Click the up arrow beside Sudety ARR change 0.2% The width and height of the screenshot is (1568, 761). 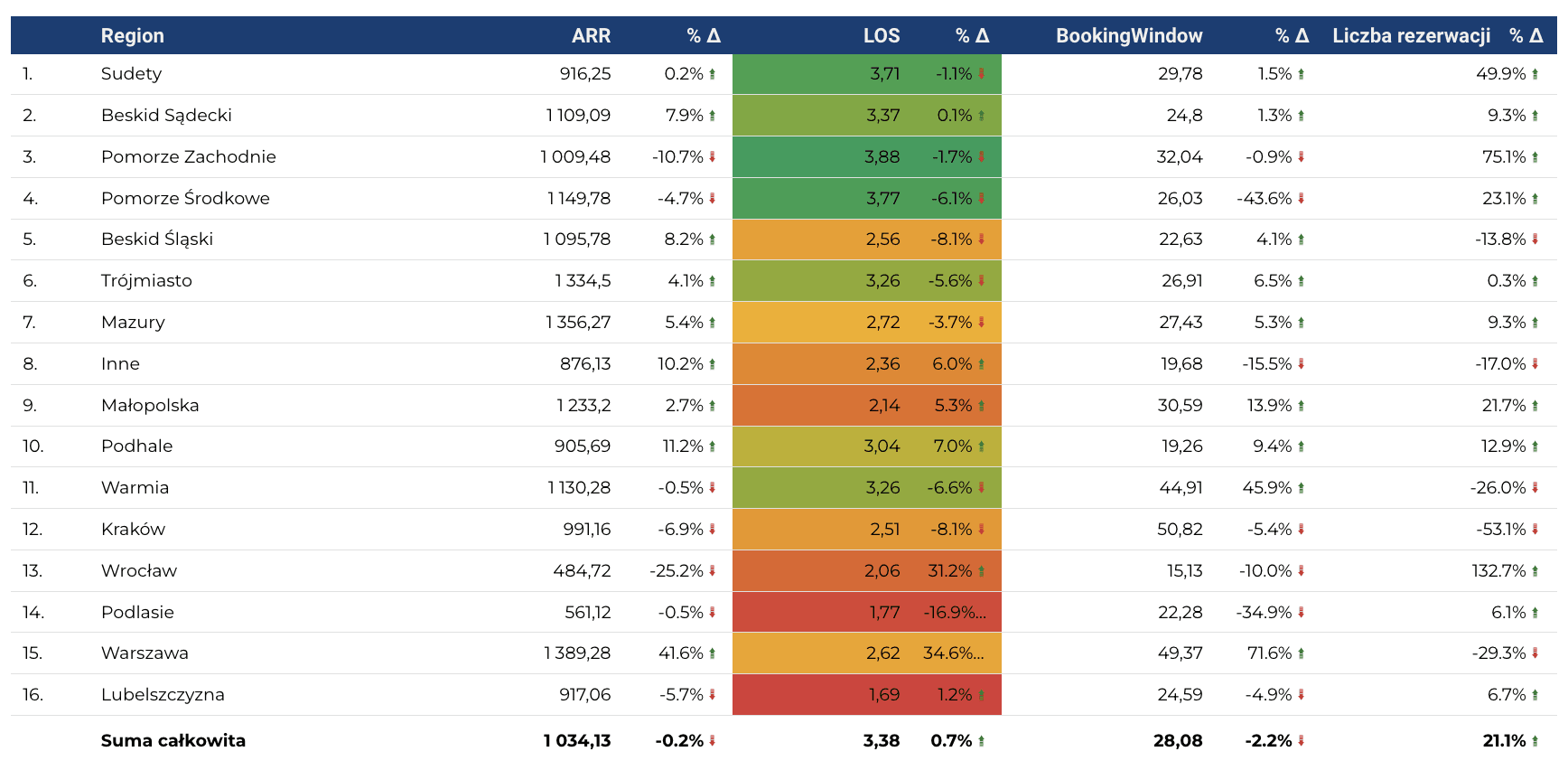tap(712, 74)
